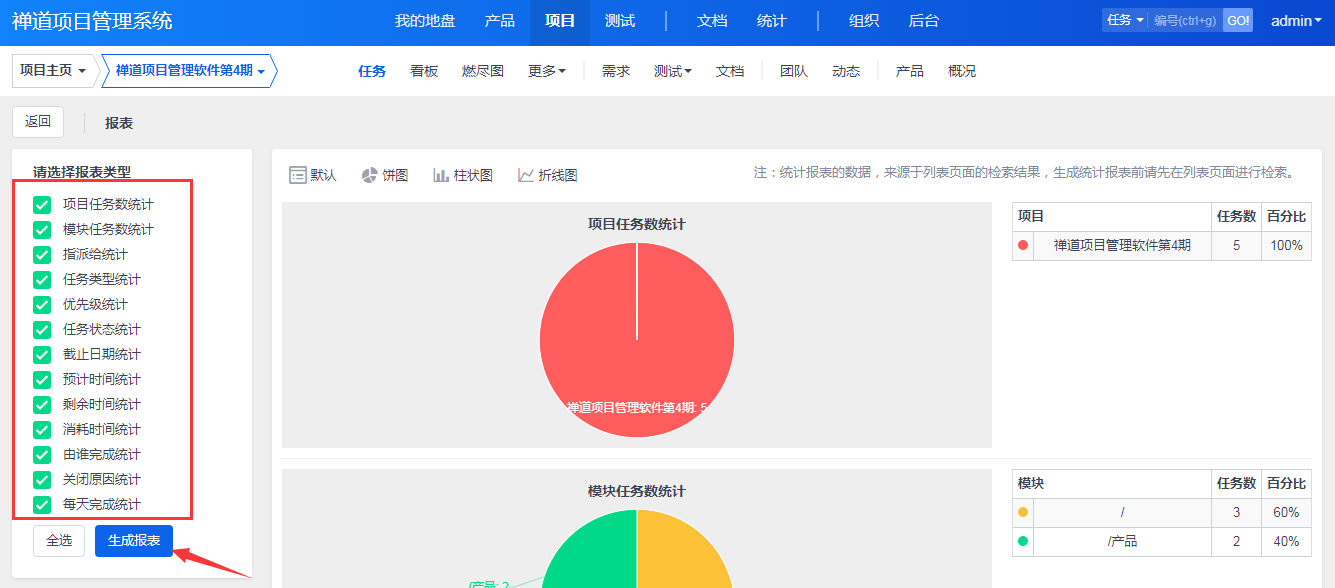Viewport: 1335px width, 588px height.
Task: Open the admin user menu
Action: (1298, 20)
